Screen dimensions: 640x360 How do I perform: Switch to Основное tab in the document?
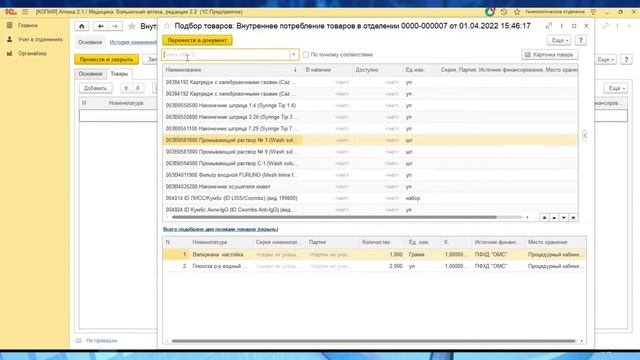(90, 74)
